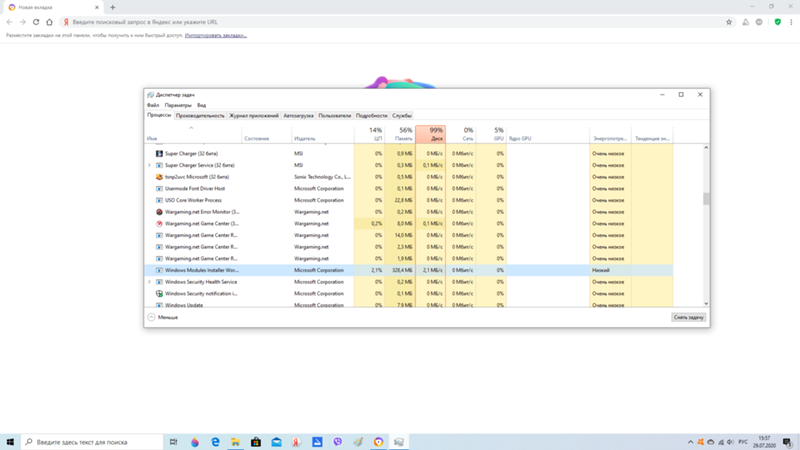Open Microsoft Store from the taskbar
This screenshot has width=800, height=450.
coord(256,442)
